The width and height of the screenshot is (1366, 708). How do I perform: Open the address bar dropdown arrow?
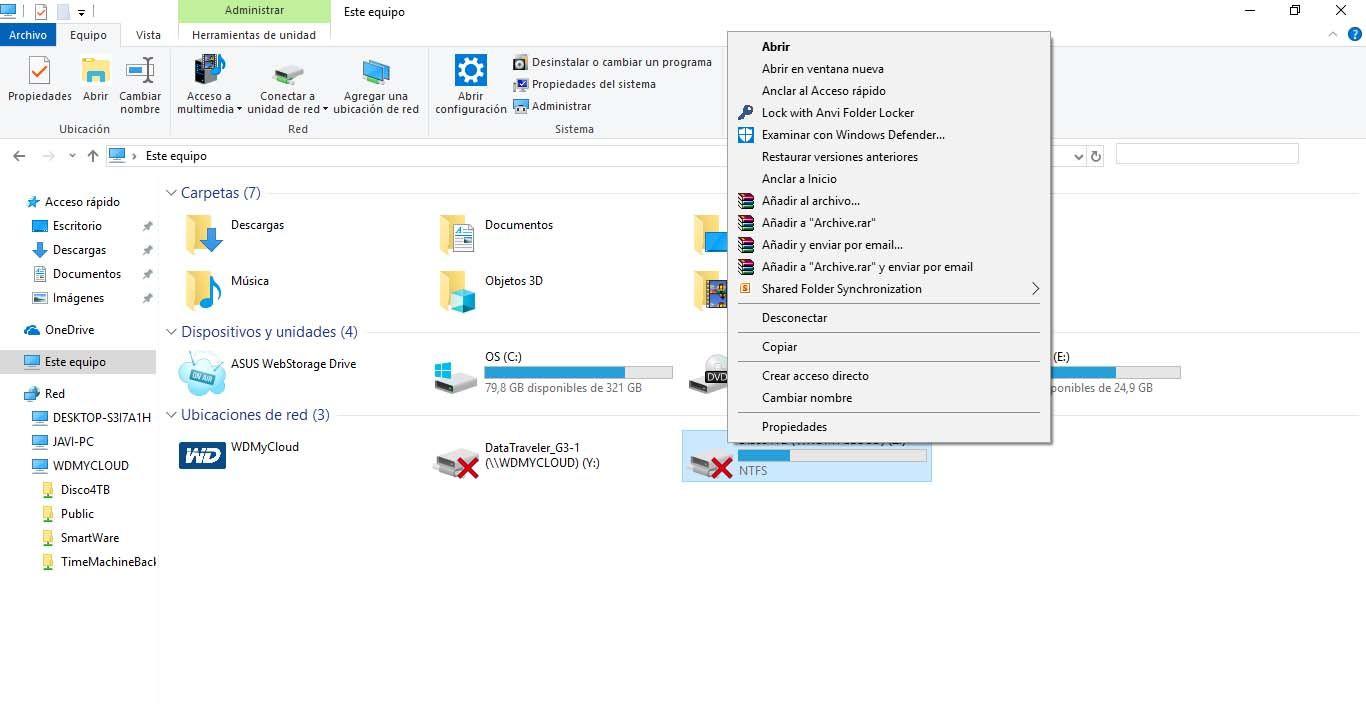point(1077,156)
